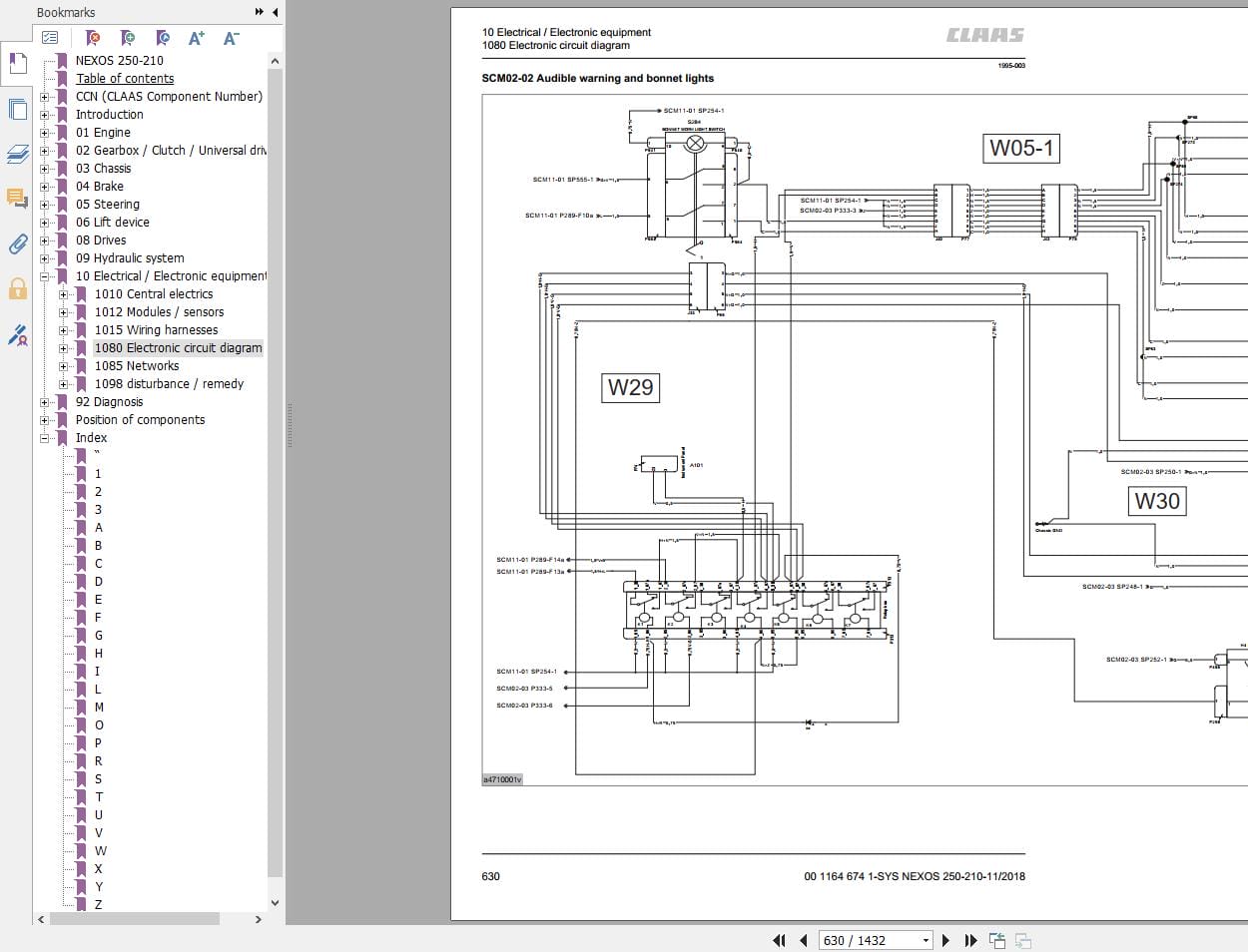This screenshot has height=952, width=1248.
Task: Collapse the 10 Electrical / Electronic equipment bookmark
Action: tap(43, 275)
